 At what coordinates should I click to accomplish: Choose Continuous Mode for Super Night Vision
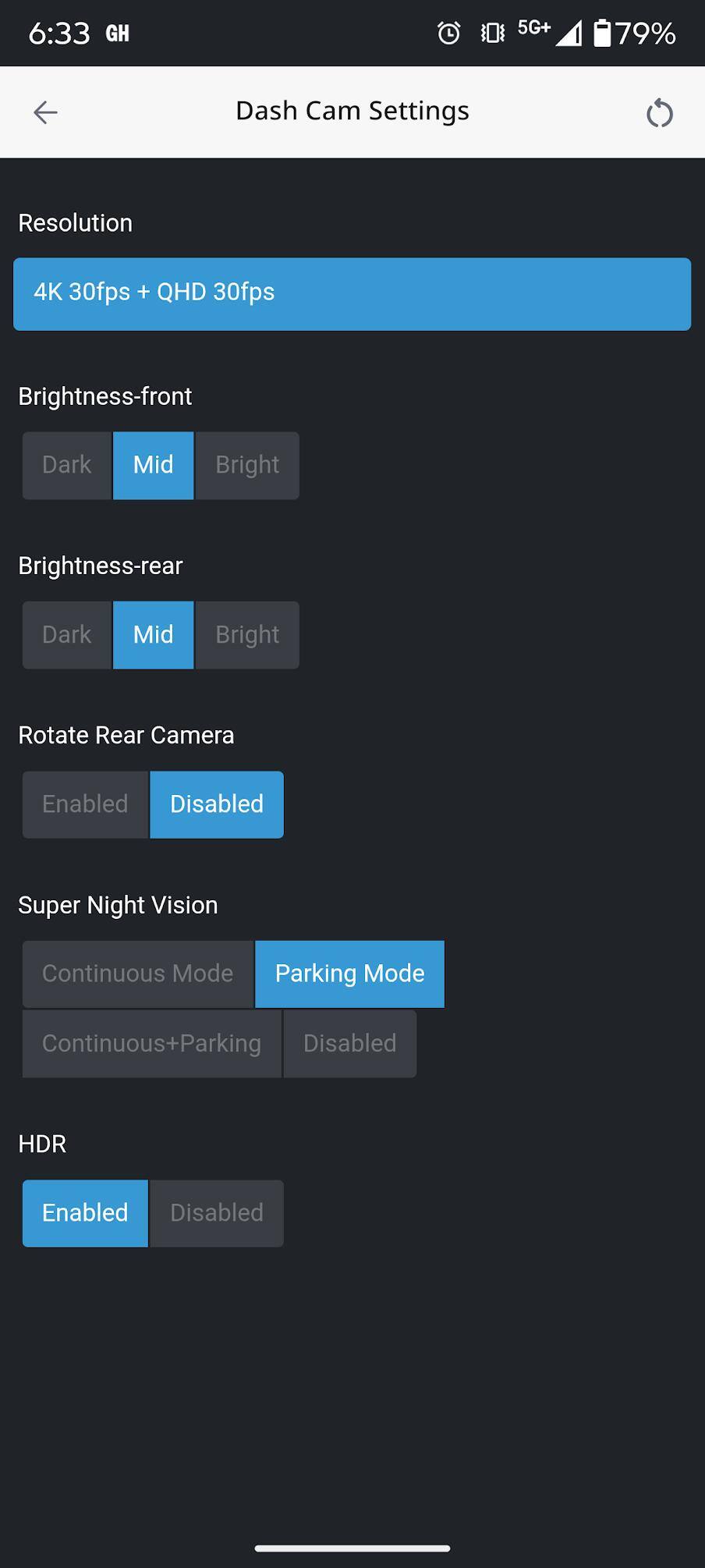138,974
